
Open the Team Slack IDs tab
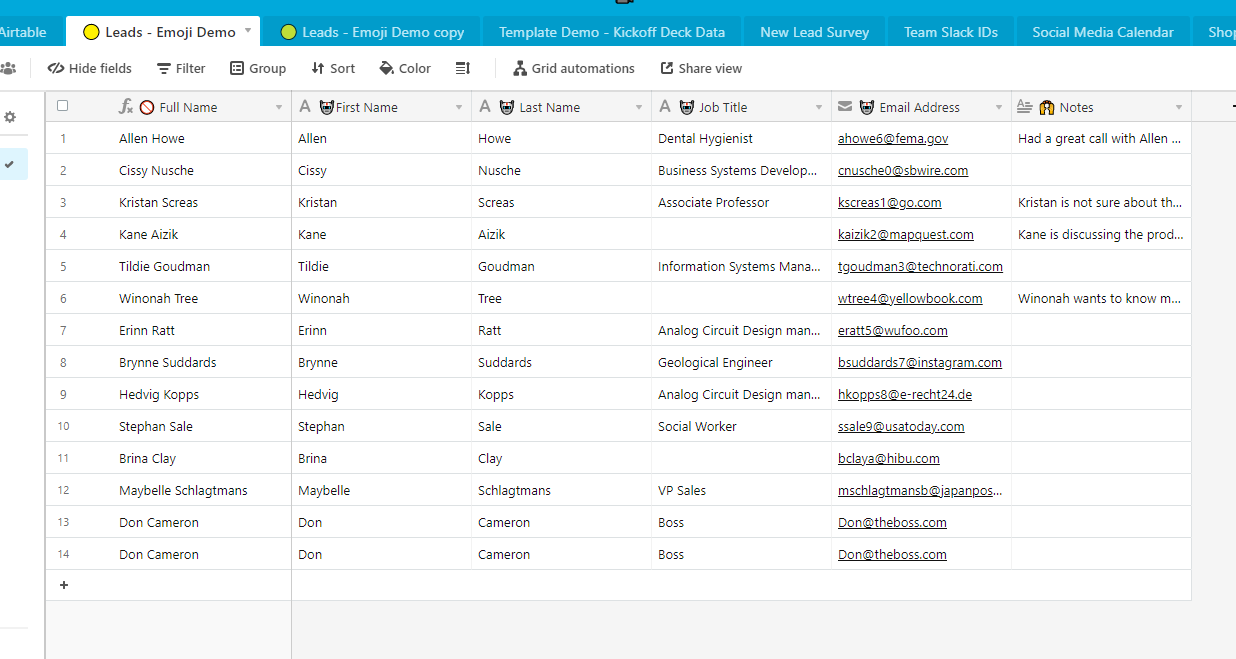[x=951, y=32]
